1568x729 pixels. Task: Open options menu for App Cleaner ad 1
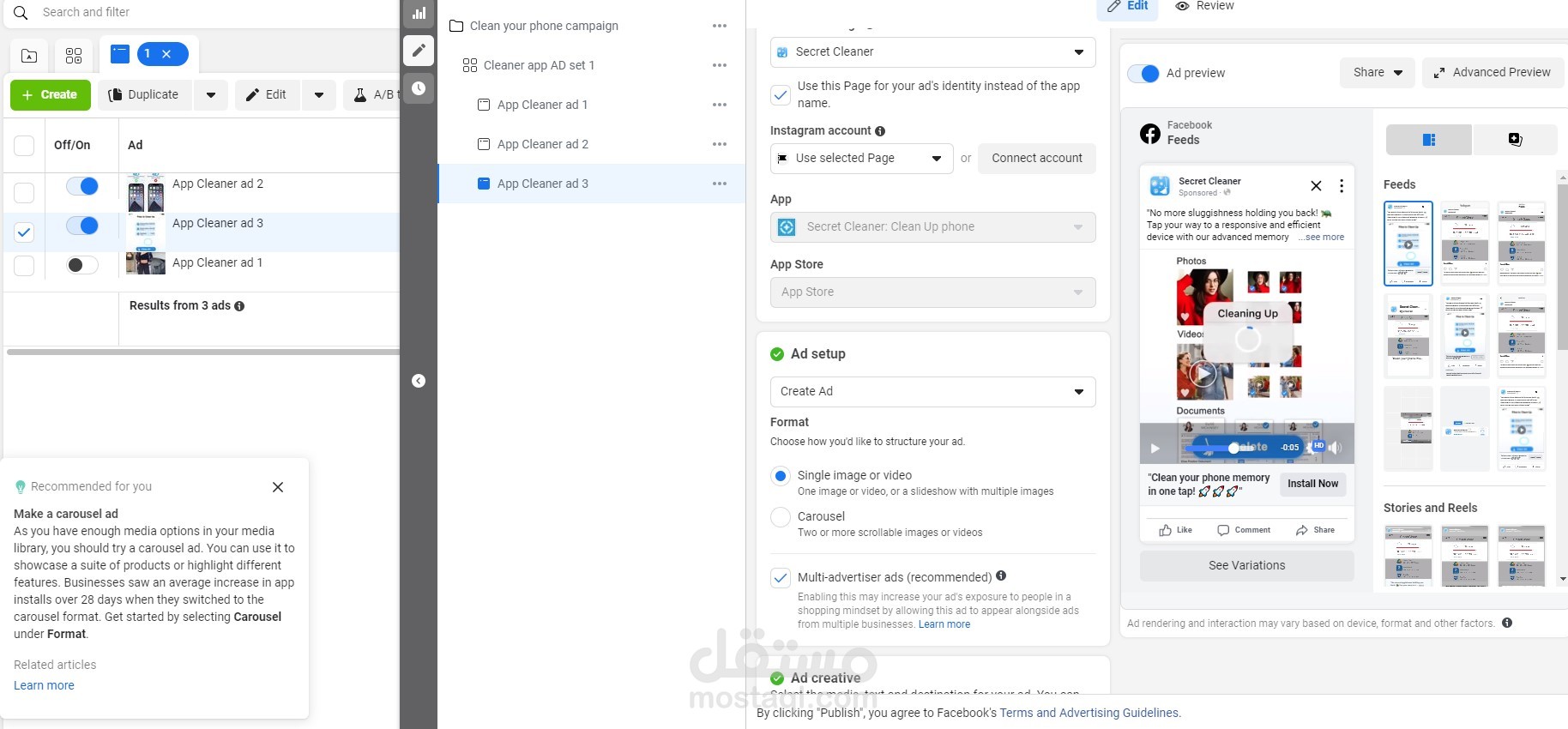coord(720,105)
